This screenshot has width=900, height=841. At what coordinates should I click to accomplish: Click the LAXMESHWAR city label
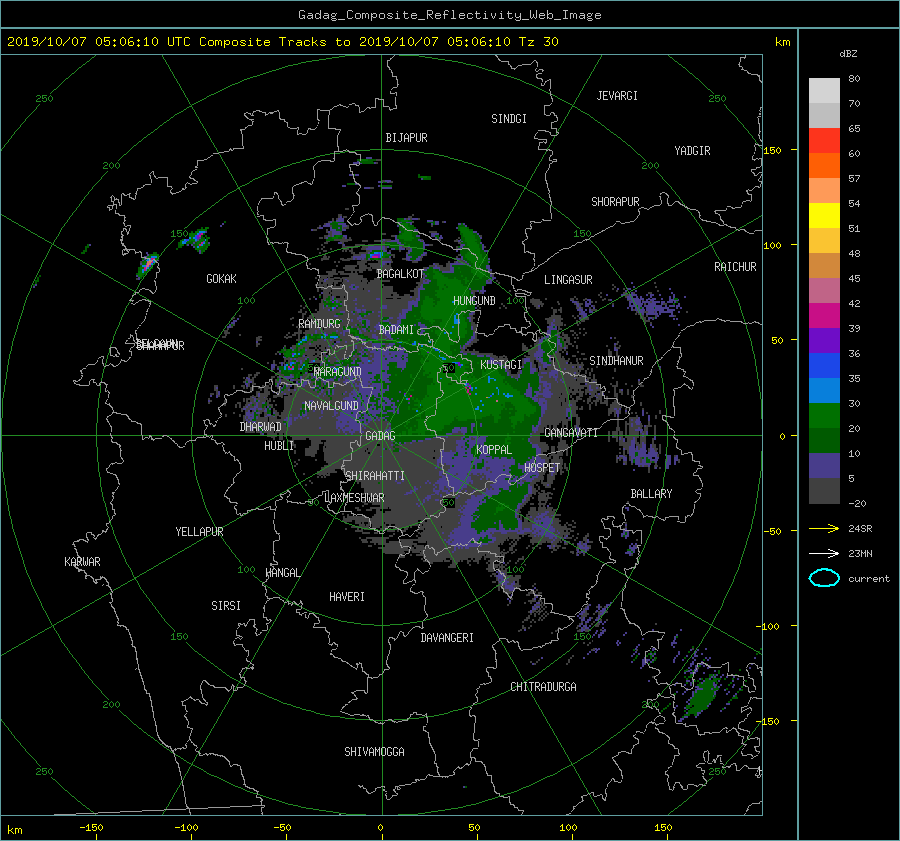pyautogui.click(x=354, y=498)
